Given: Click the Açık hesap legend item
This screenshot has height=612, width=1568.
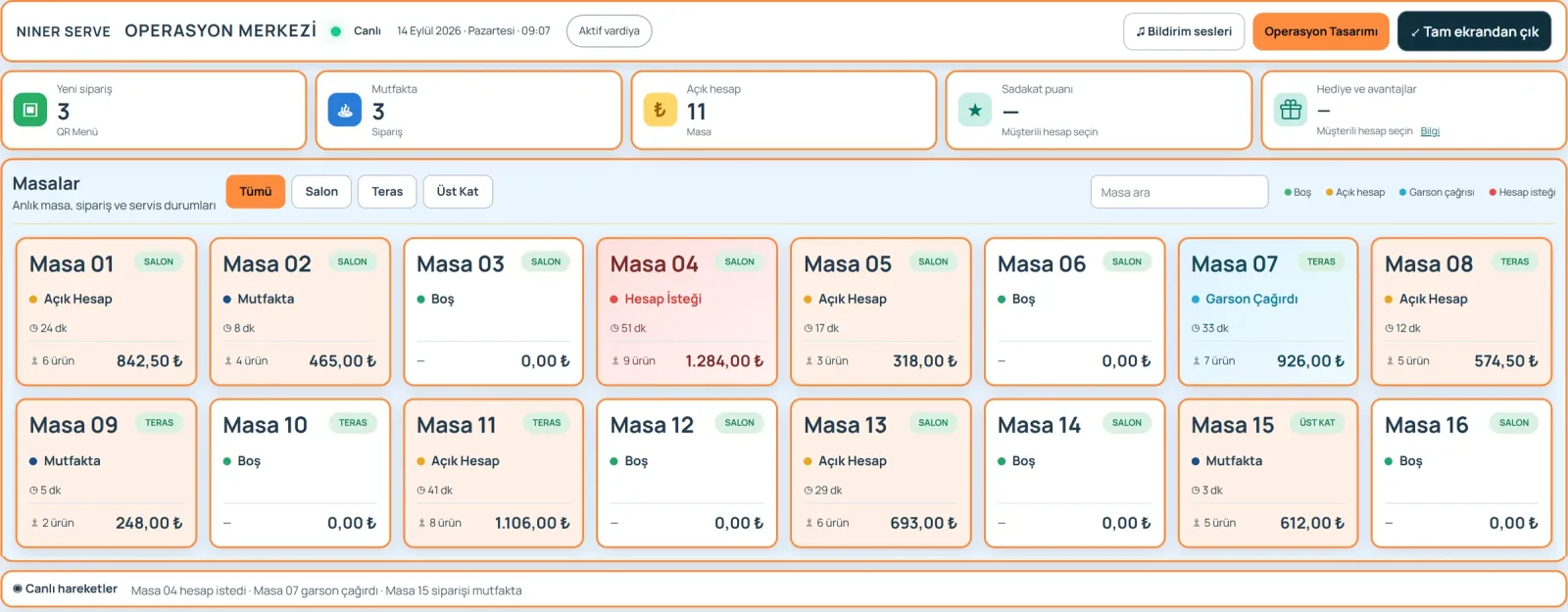Looking at the screenshot, I should coord(1355,192).
